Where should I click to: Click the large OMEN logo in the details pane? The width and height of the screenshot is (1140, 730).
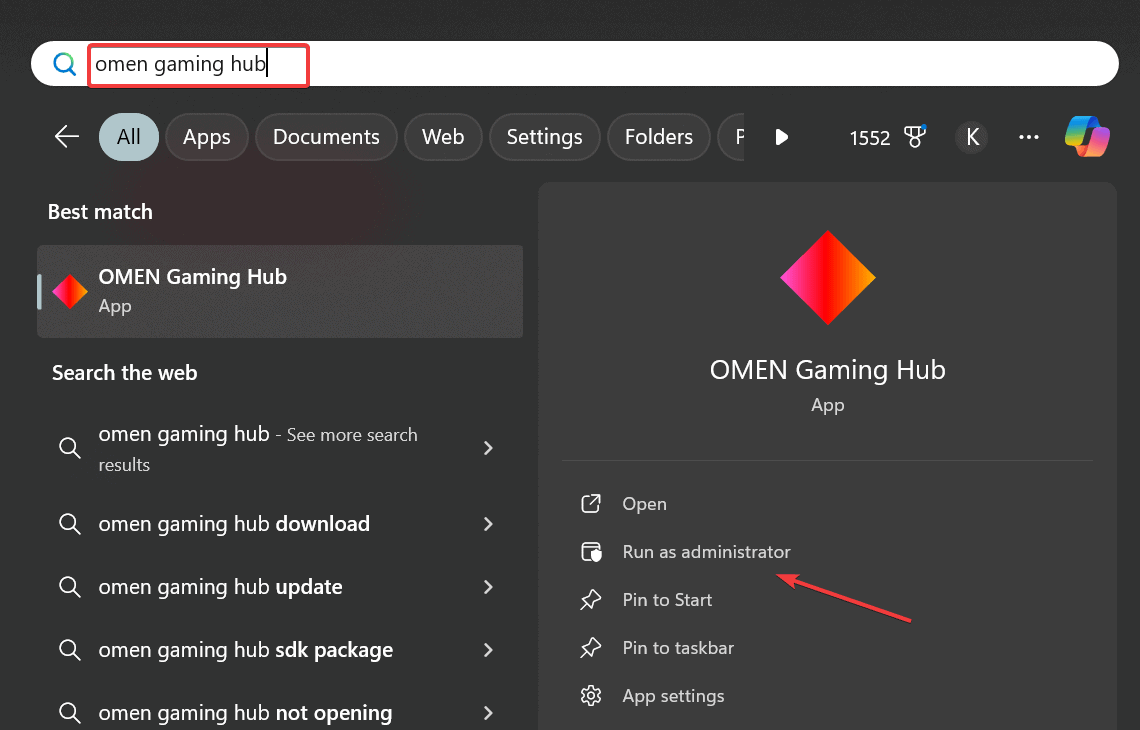[827, 278]
